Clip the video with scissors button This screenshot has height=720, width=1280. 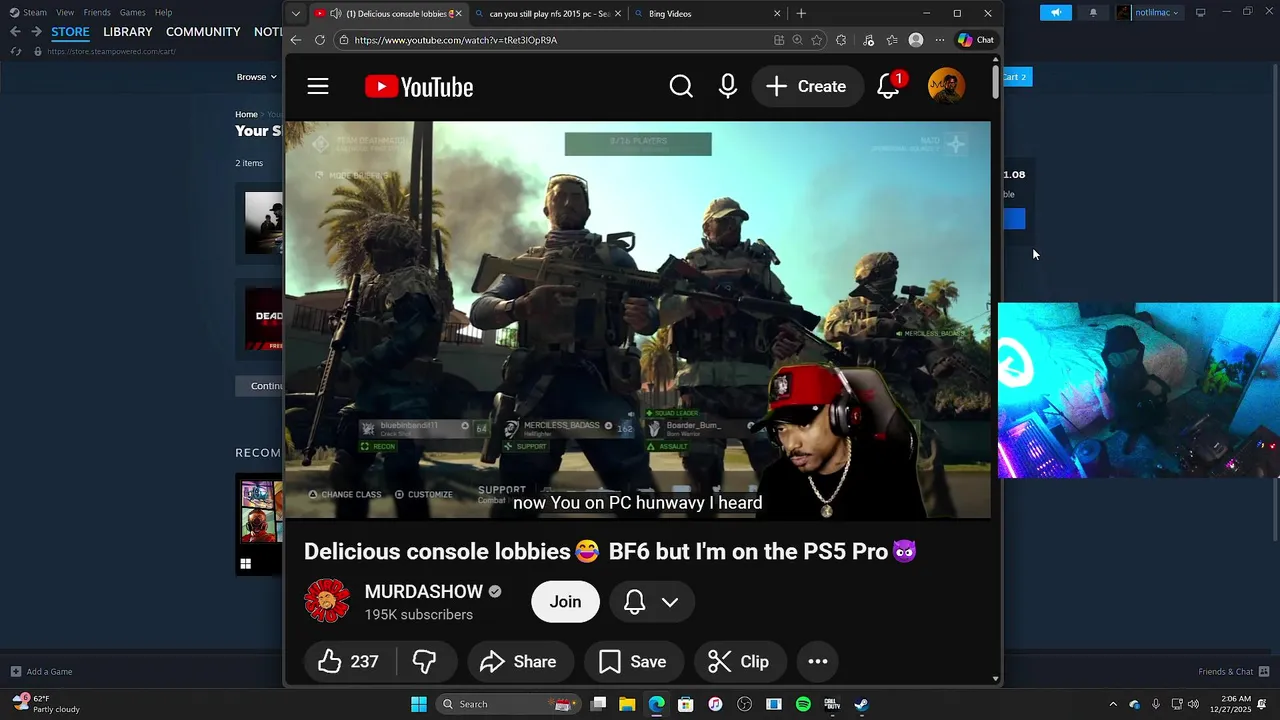tap(739, 662)
